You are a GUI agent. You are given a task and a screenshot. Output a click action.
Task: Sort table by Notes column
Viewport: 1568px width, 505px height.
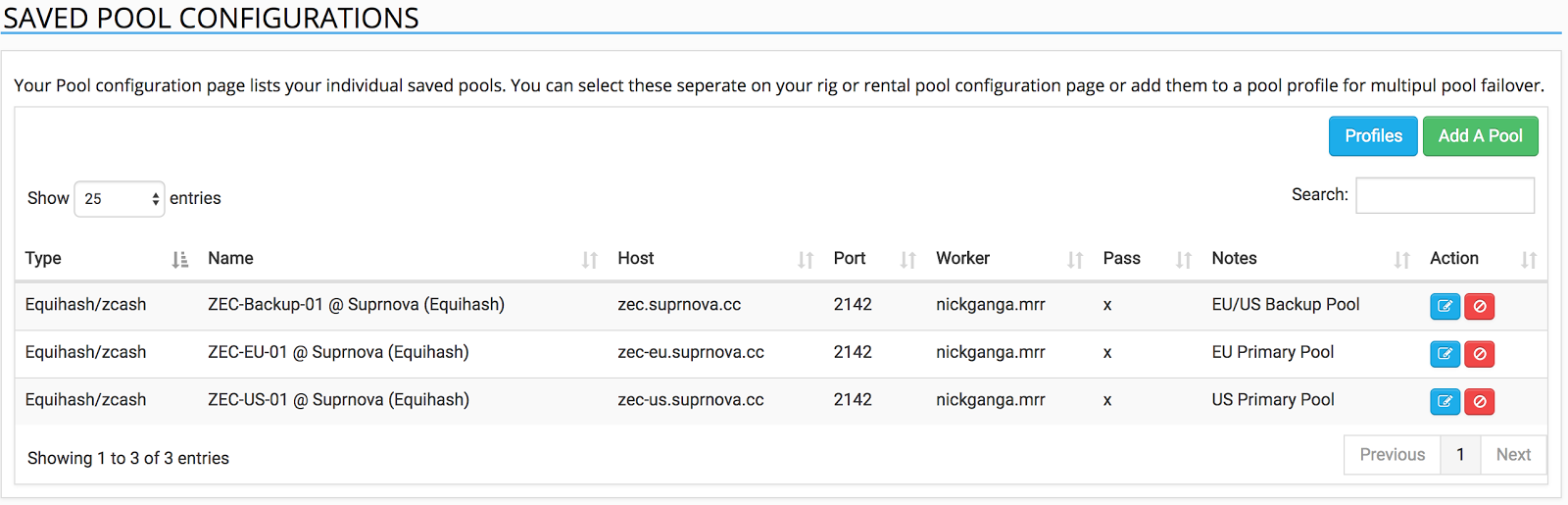pos(1311,259)
